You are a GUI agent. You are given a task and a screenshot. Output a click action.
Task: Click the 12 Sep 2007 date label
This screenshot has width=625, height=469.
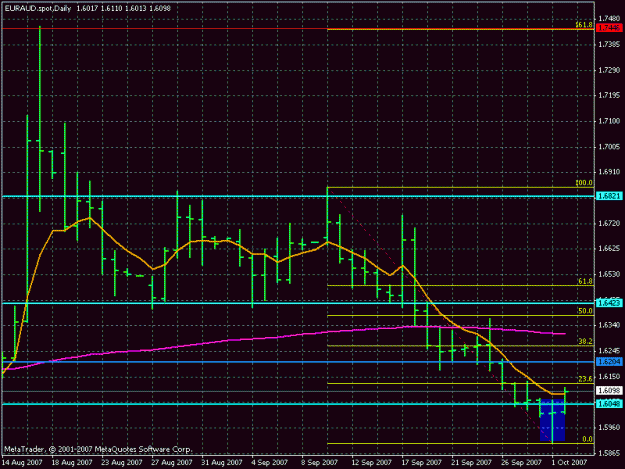point(371,463)
